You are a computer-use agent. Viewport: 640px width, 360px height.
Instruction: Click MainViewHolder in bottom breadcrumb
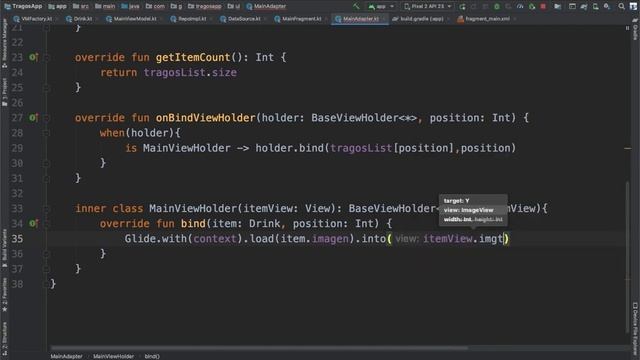click(x=113, y=356)
